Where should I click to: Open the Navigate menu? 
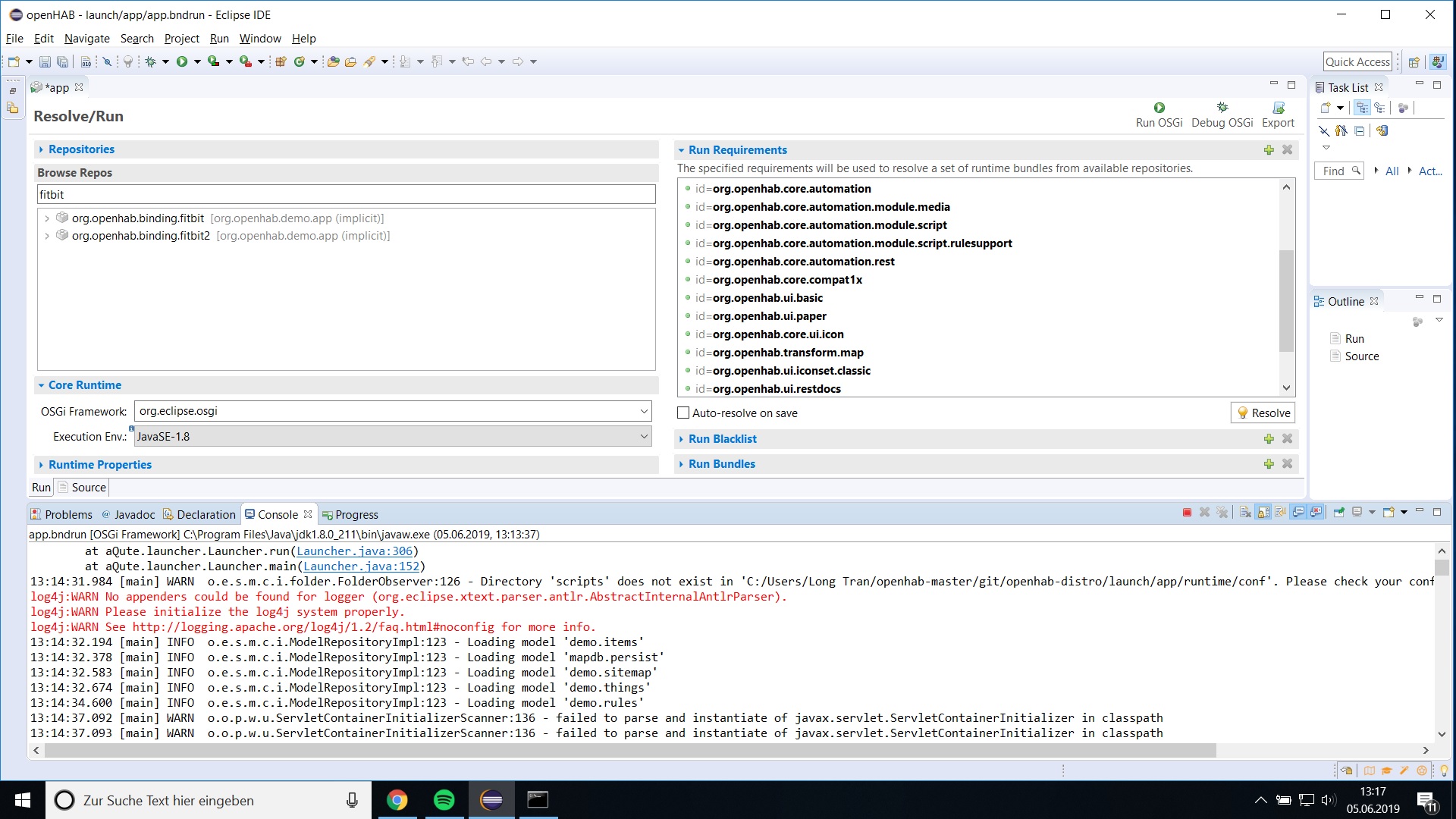(x=86, y=38)
